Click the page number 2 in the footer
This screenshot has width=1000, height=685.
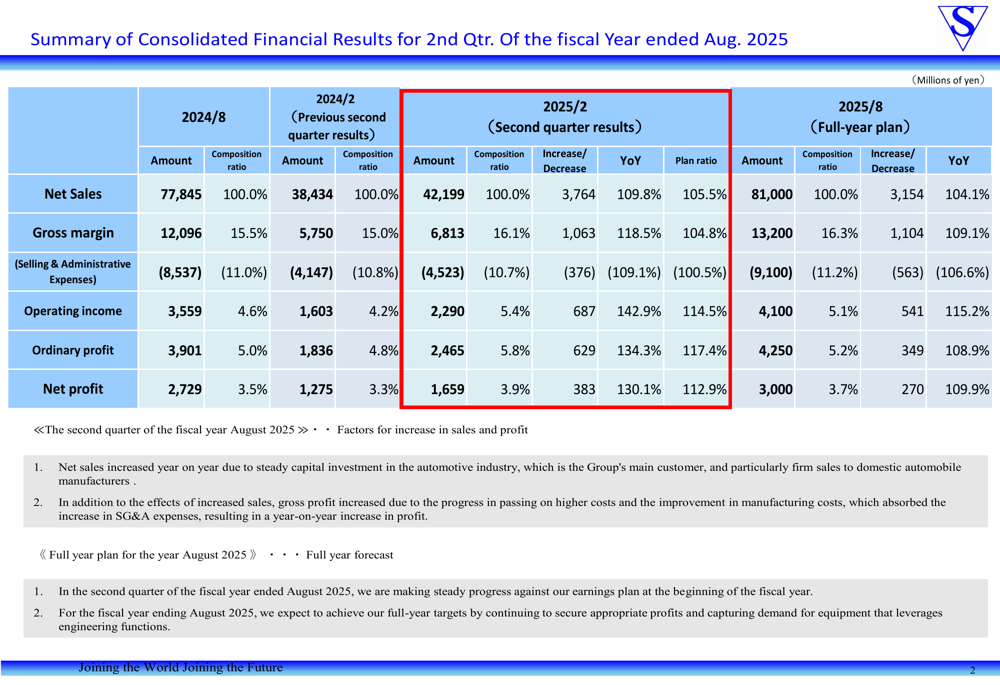coord(973,670)
